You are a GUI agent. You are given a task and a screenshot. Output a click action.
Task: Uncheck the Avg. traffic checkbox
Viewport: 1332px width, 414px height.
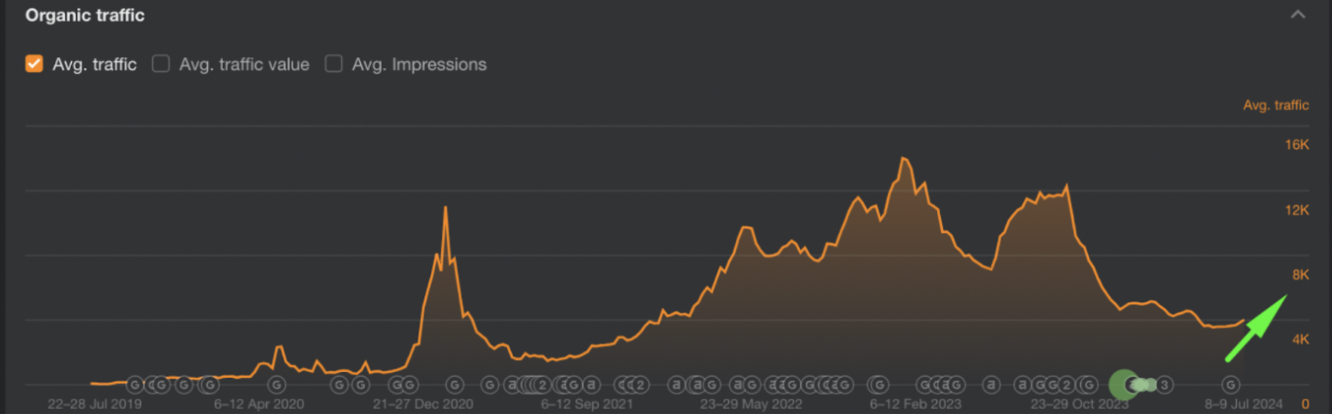pyautogui.click(x=34, y=64)
